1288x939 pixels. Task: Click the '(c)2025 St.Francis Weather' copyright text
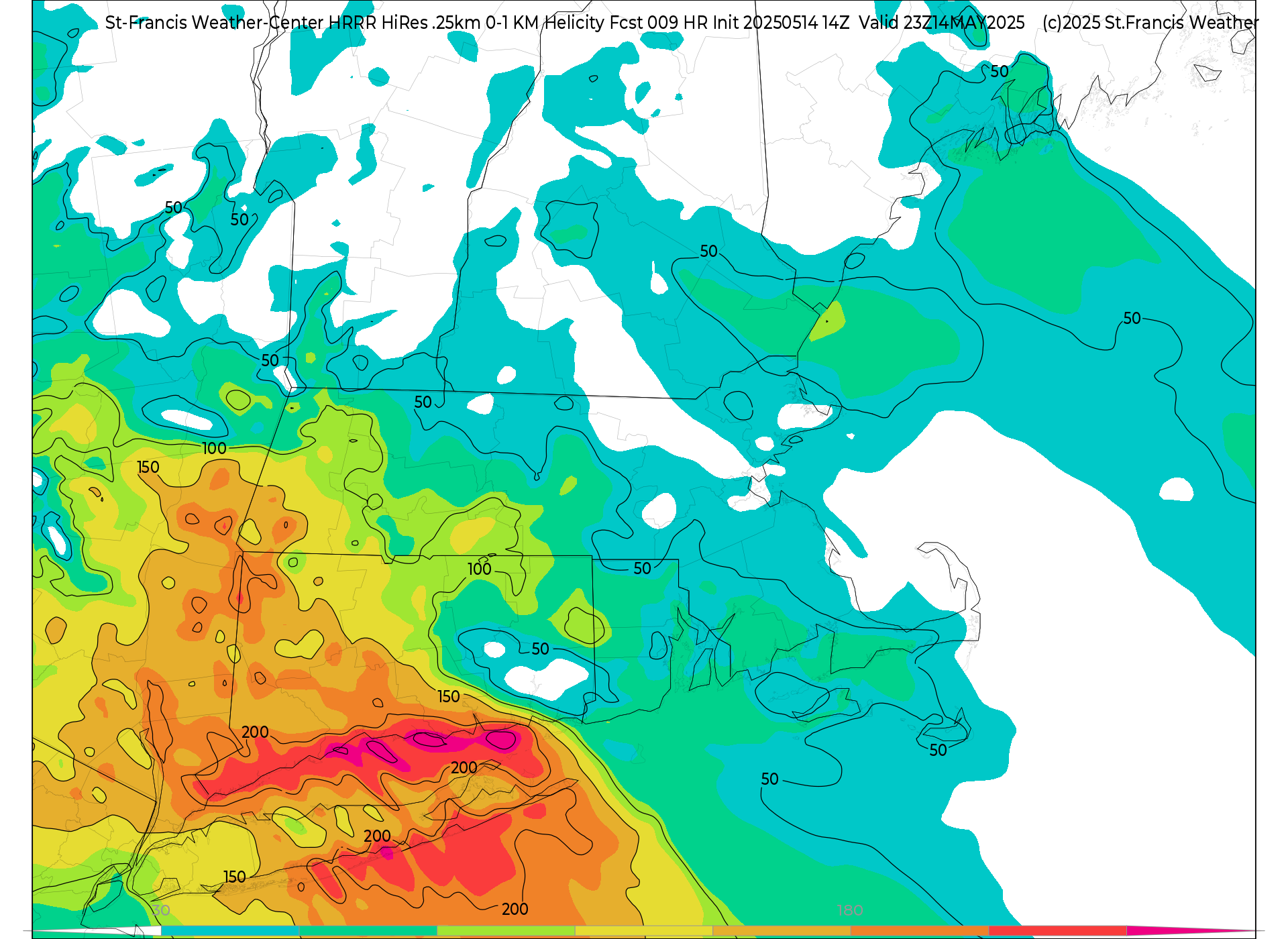(x=1150, y=23)
